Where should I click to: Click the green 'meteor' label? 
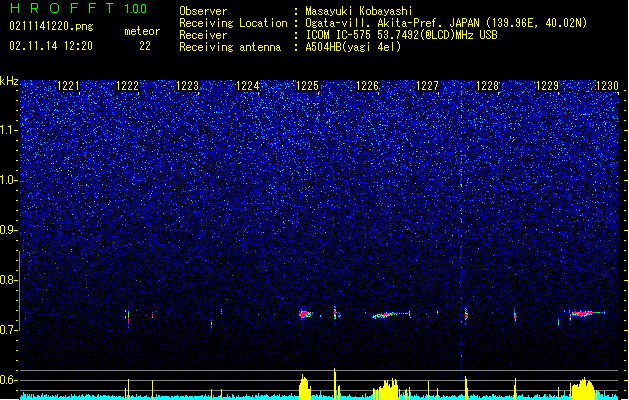coord(142,31)
